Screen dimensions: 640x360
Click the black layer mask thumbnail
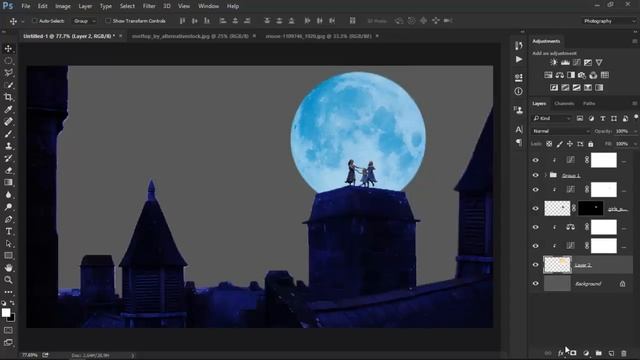(x=591, y=209)
